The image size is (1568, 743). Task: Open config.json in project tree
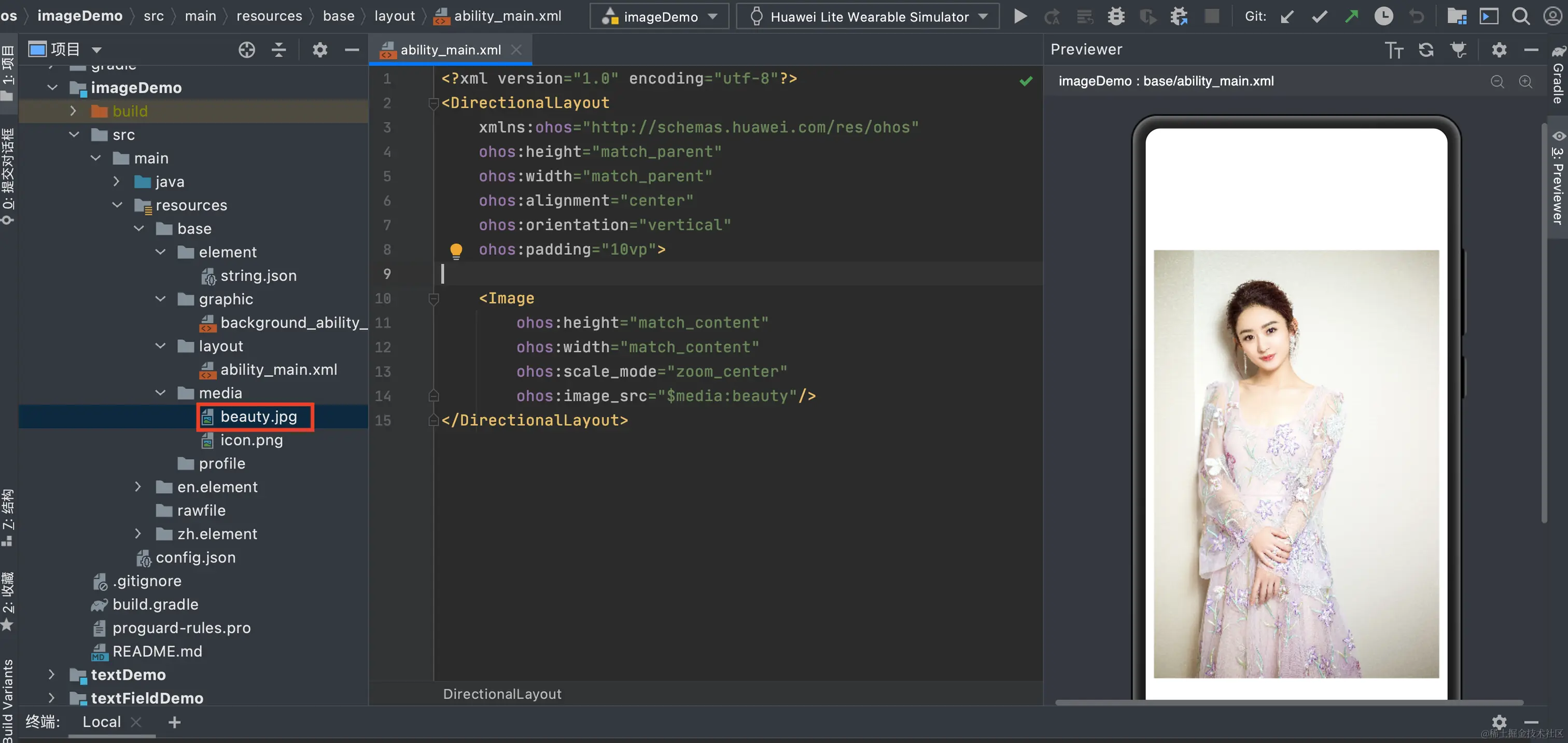click(x=195, y=557)
